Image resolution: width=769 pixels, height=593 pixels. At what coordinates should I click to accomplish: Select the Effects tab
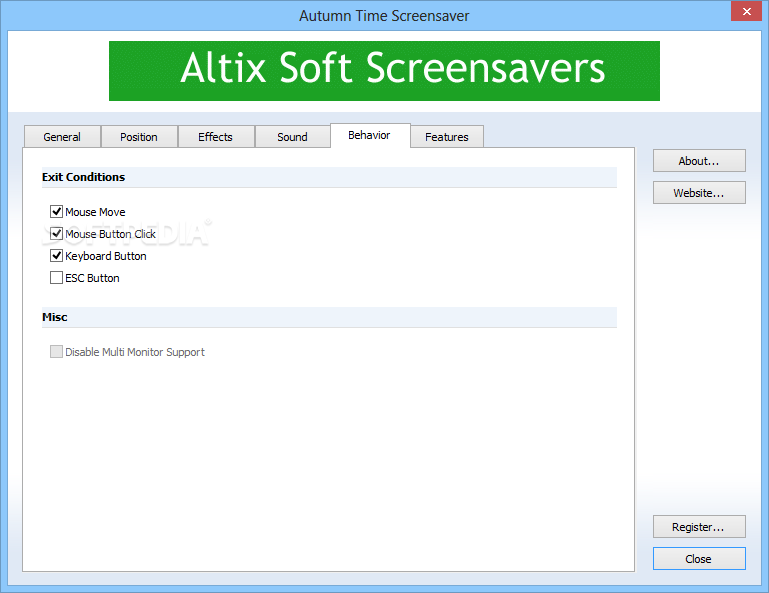point(215,137)
